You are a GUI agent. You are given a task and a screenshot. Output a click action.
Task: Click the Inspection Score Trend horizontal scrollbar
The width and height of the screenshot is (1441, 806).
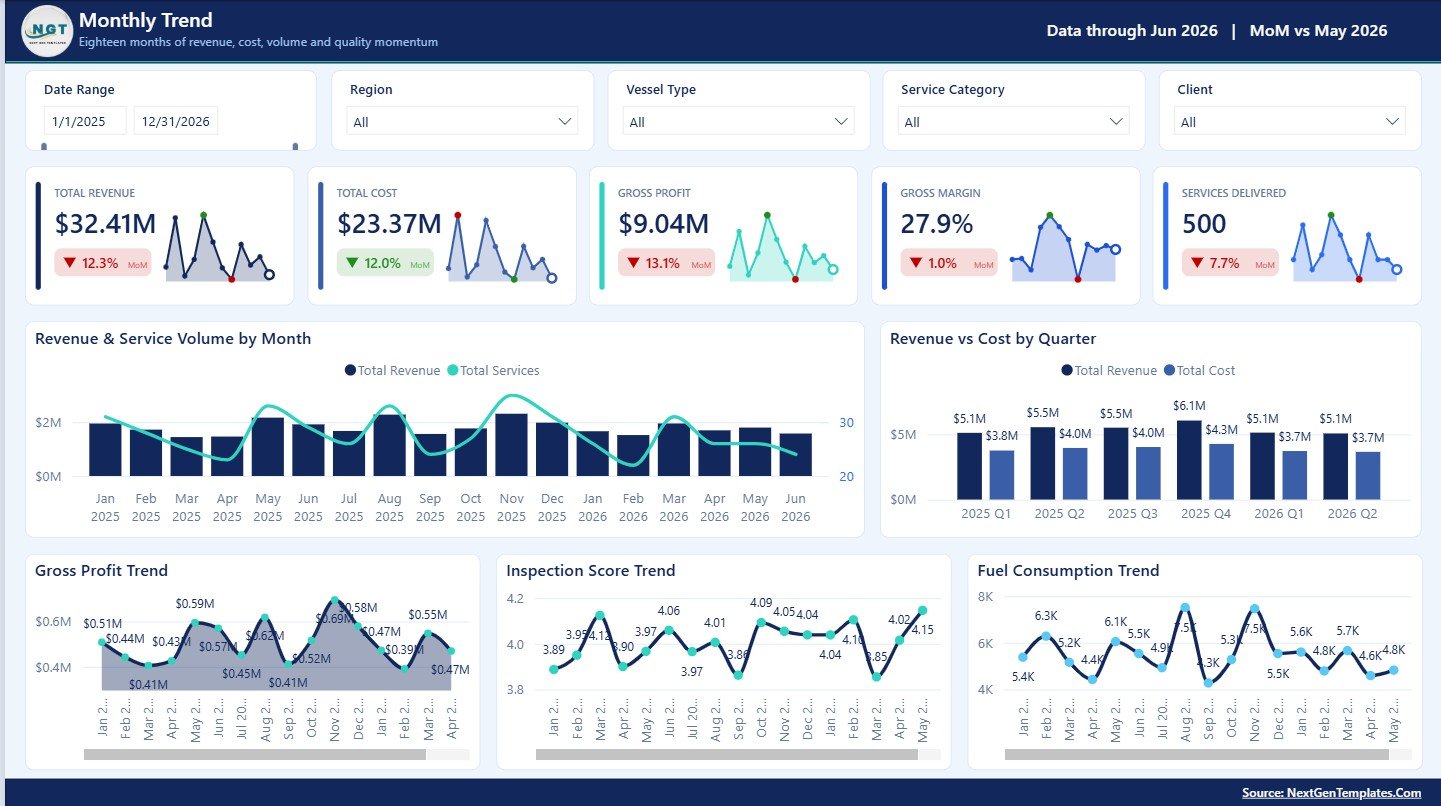tap(727, 754)
